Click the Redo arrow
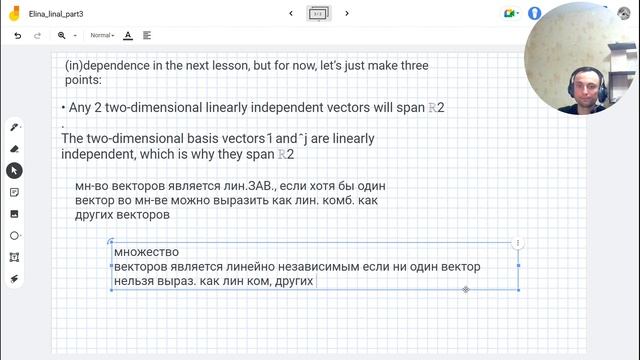Screen dimensions: 640x360 pyautogui.click(x=37, y=36)
